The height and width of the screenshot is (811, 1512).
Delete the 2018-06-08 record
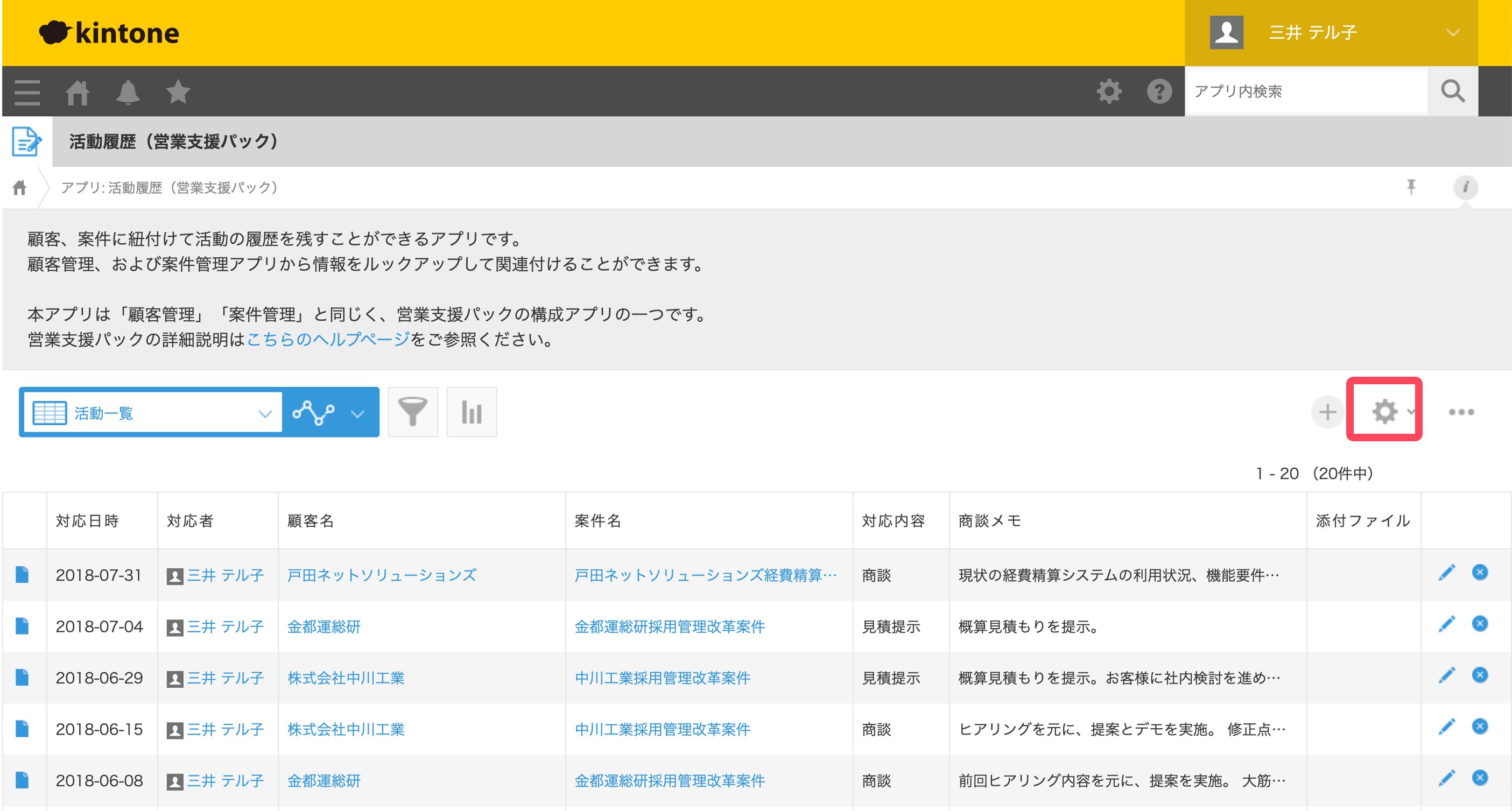pyautogui.click(x=1480, y=778)
